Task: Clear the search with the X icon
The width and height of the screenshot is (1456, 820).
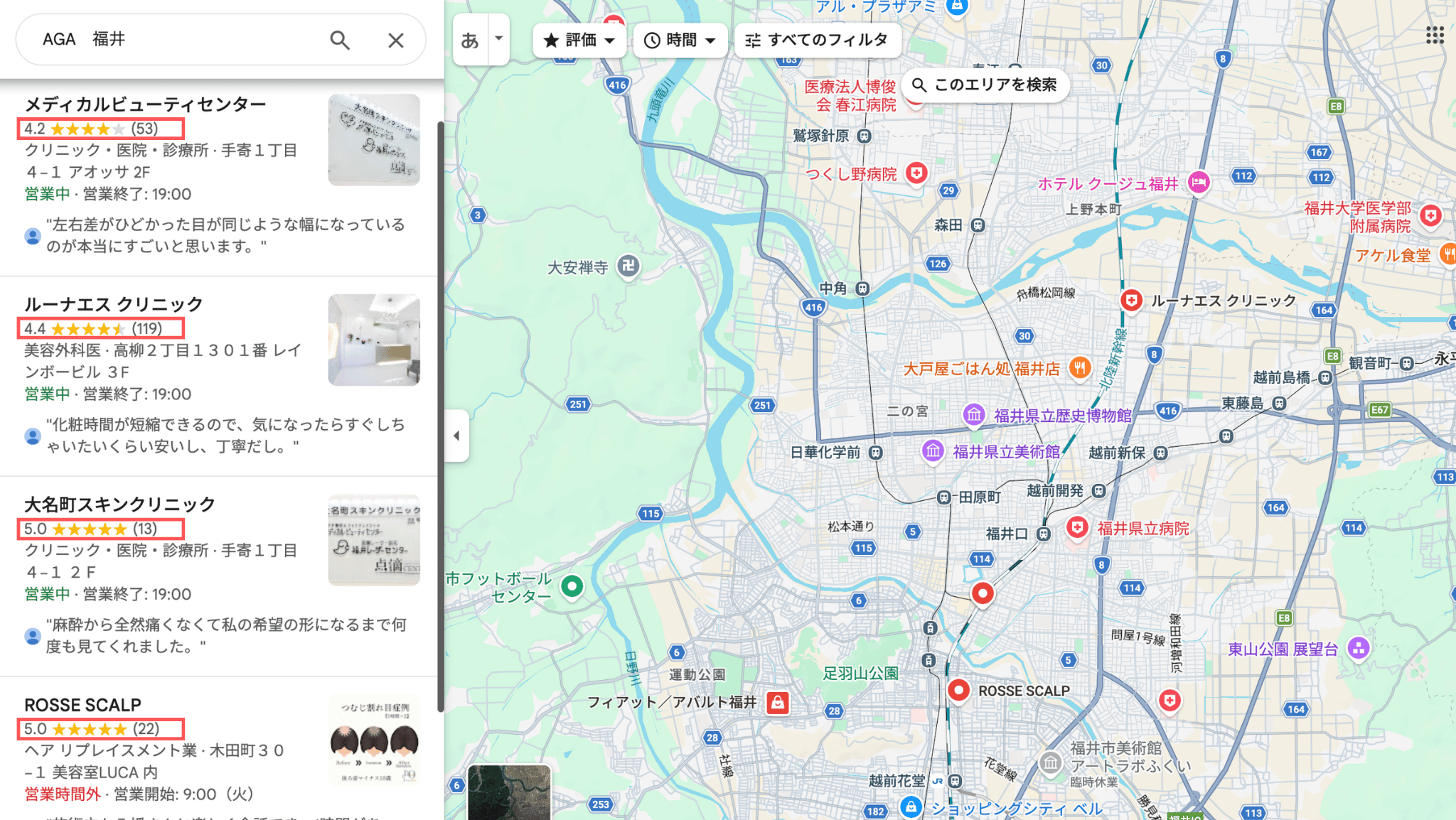Action: pos(396,41)
